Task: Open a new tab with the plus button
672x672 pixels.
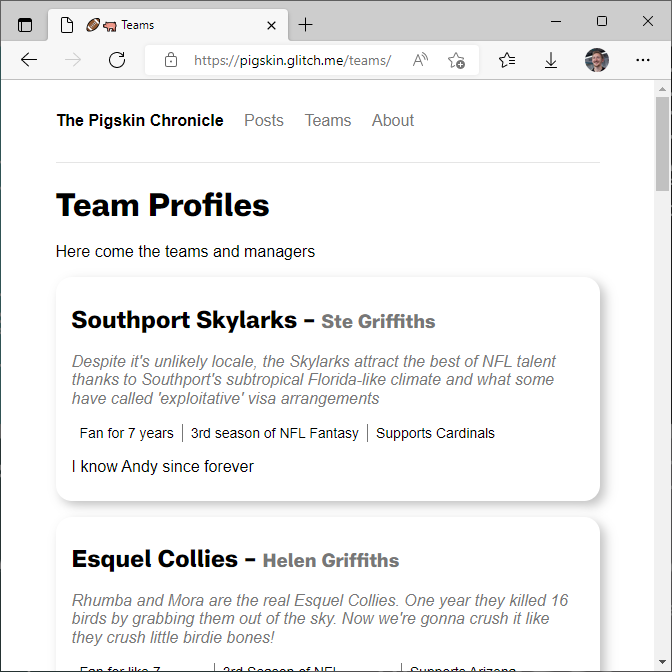Action: click(305, 25)
